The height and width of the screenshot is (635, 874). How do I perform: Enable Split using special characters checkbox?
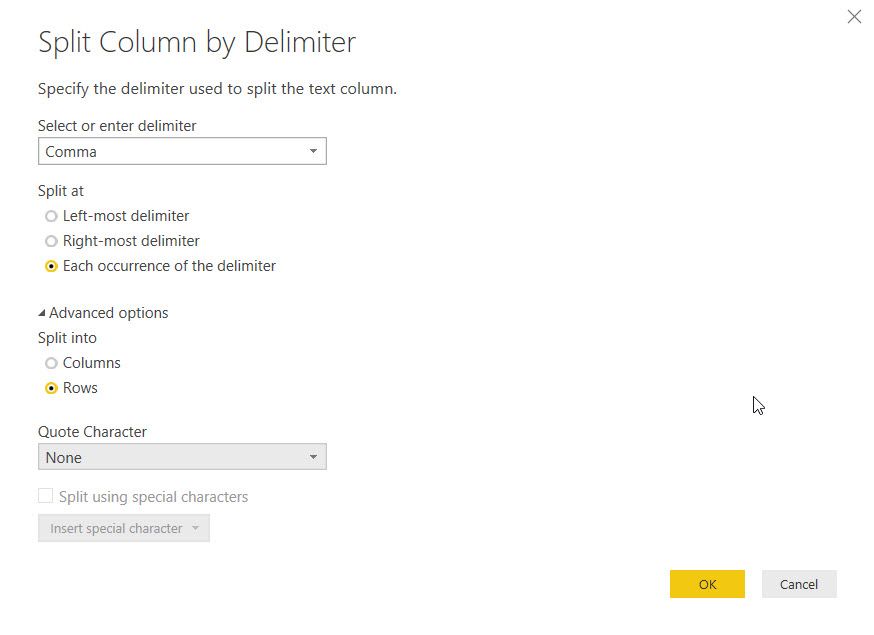[46, 496]
